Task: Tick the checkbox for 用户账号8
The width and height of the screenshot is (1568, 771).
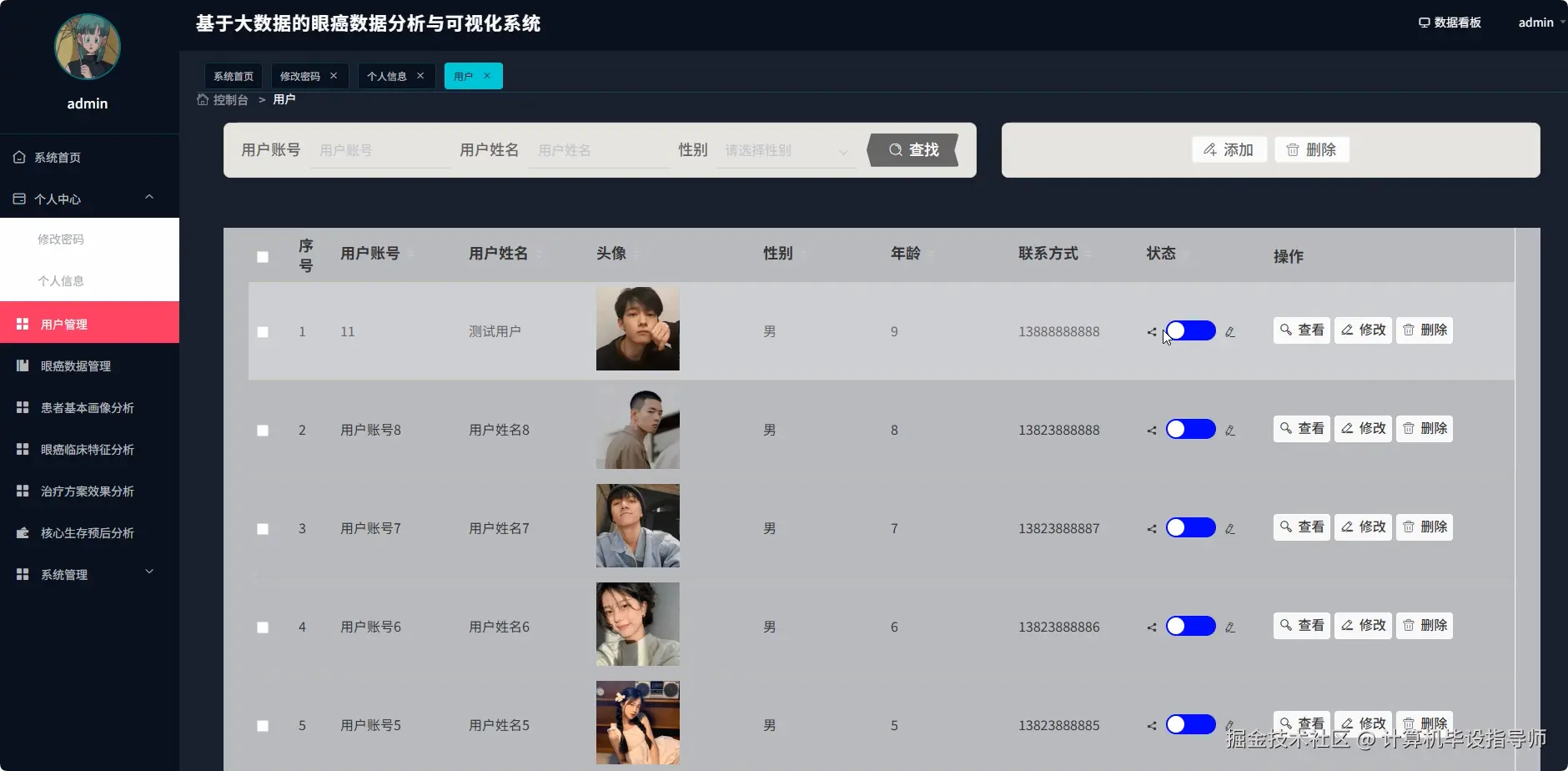Action: point(263,431)
